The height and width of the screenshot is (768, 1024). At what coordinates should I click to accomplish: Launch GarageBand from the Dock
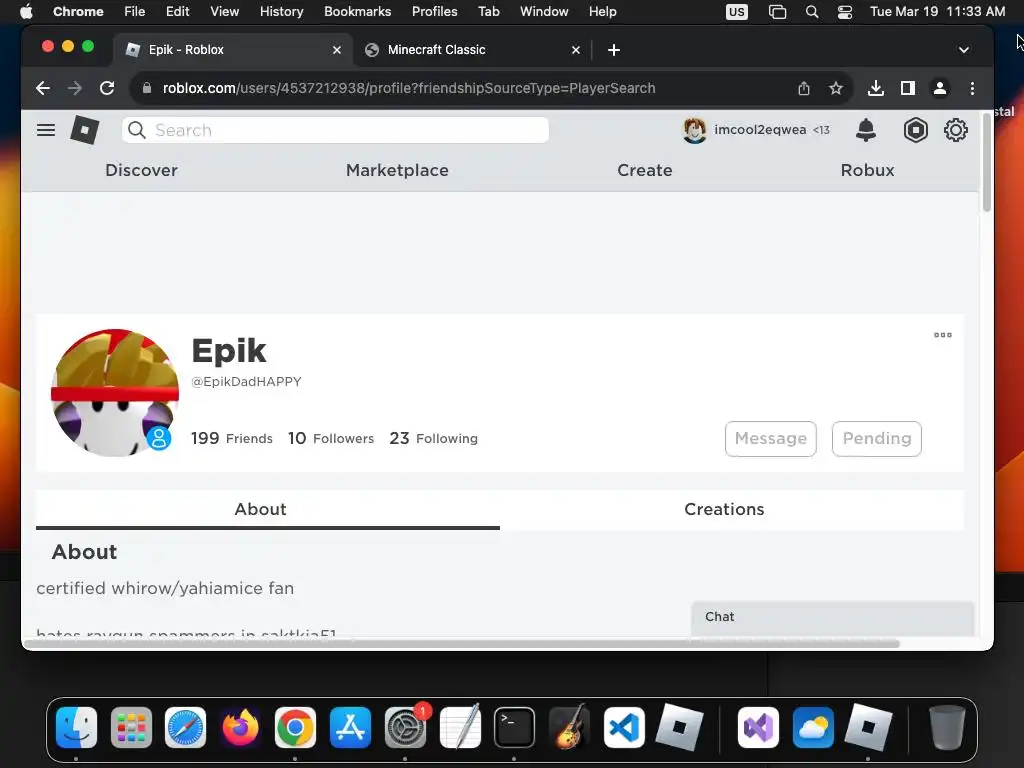click(x=569, y=727)
